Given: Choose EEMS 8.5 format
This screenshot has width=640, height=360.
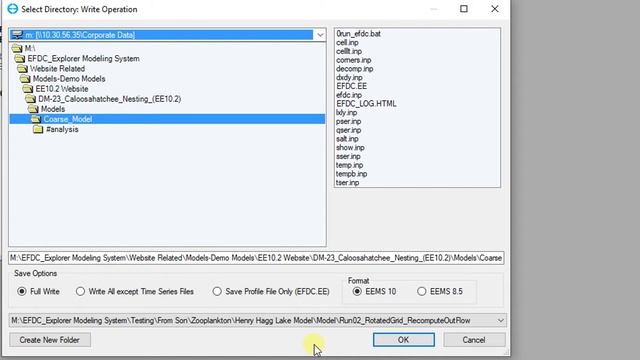Looking at the screenshot, I should click(x=422, y=291).
